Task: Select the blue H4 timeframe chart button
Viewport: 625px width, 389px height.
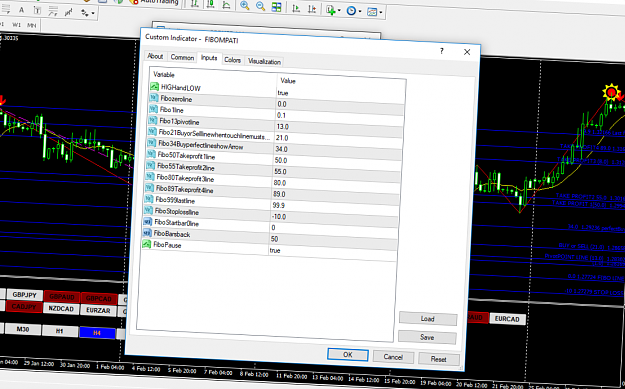Action: point(97,333)
